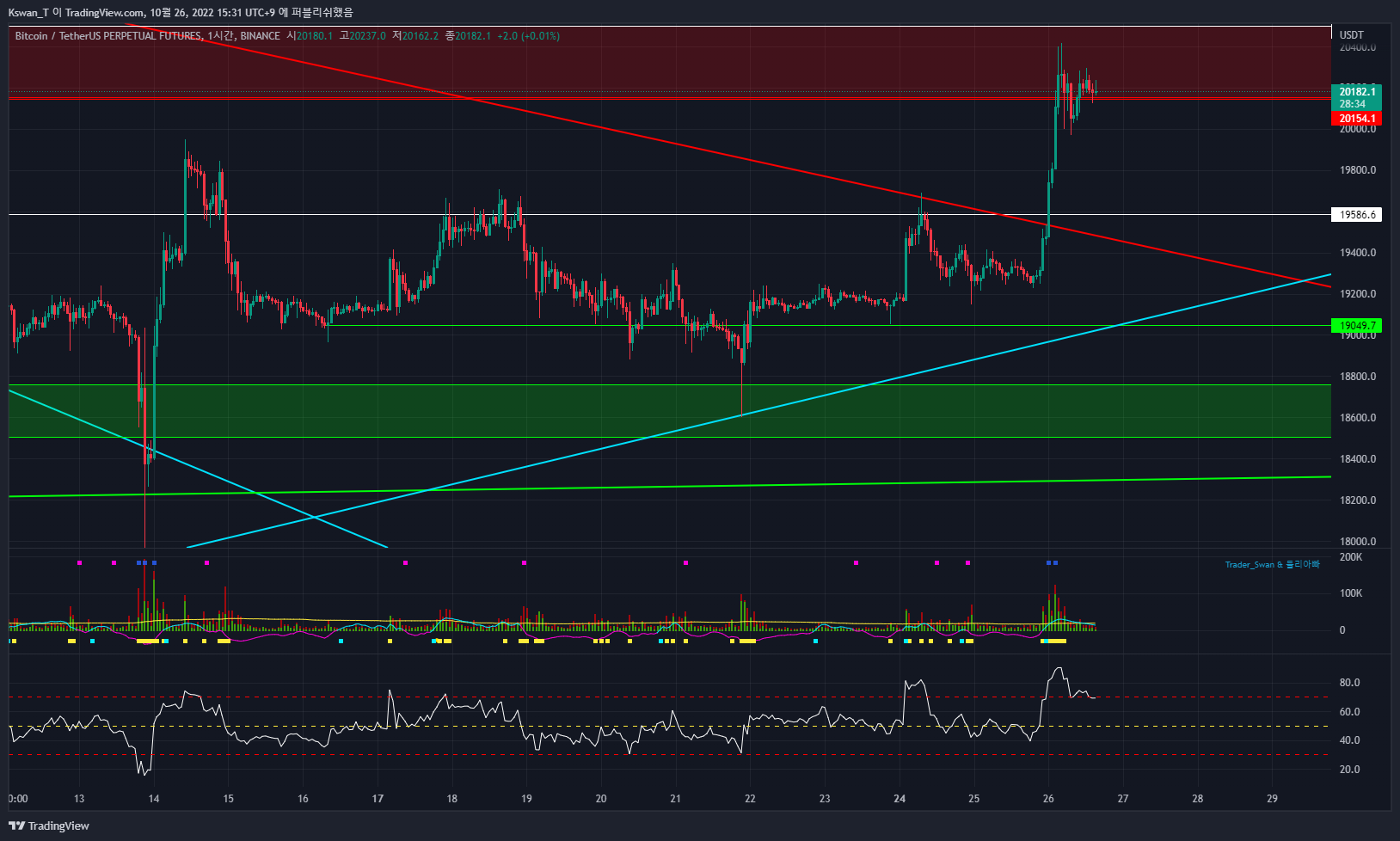
Task: Click the 28:34 candle countdown timer
Action: (x=1352, y=104)
